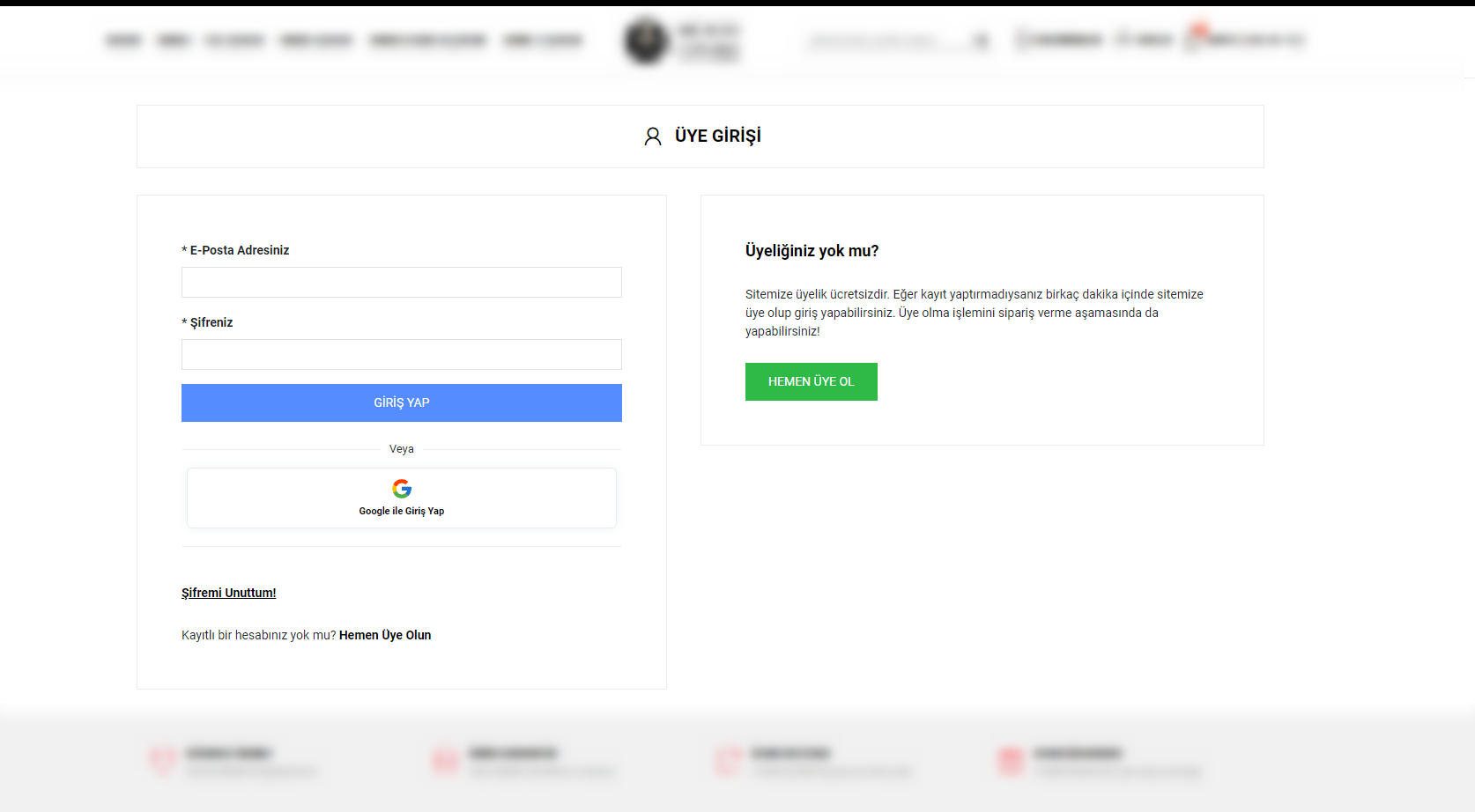The width and height of the screenshot is (1475, 812).
Task: Open the 'Şifremi Unuttum!' link
Action: point(228,593)
